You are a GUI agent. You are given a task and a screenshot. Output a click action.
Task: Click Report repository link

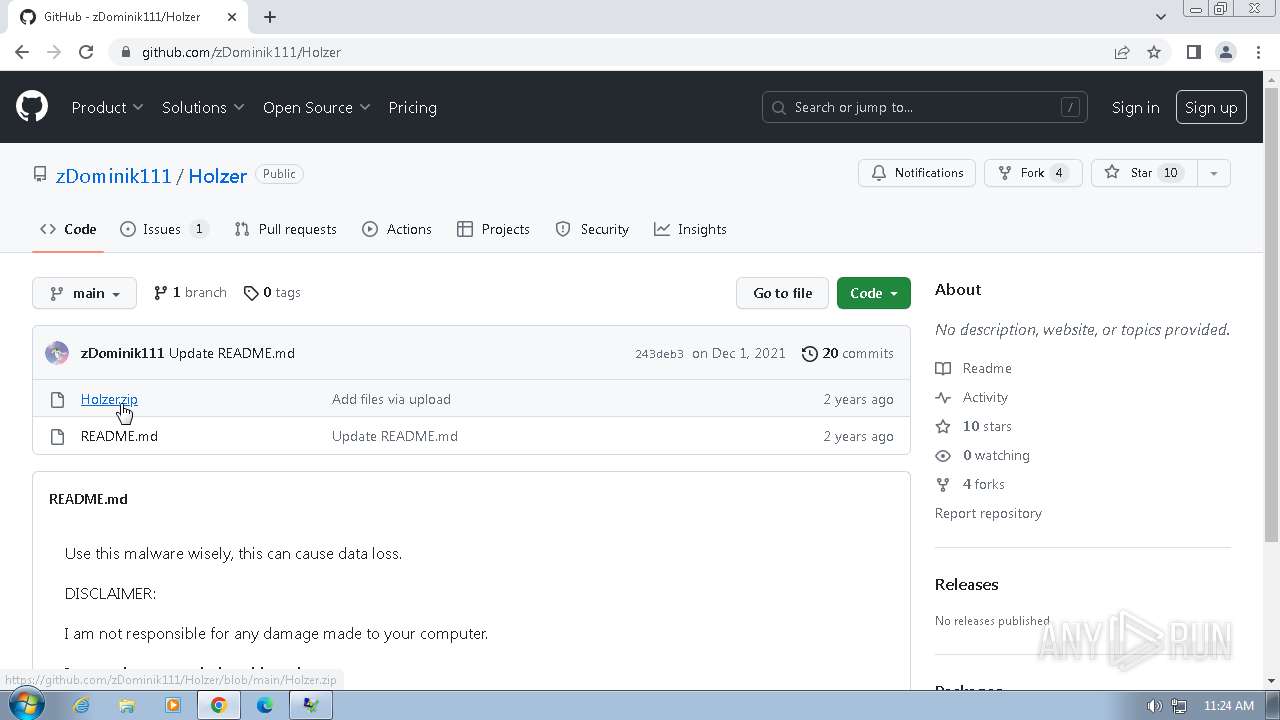point(988,513)
